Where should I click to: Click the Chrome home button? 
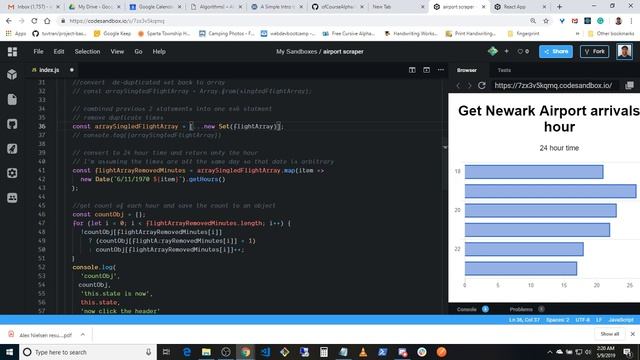point(47,21)
